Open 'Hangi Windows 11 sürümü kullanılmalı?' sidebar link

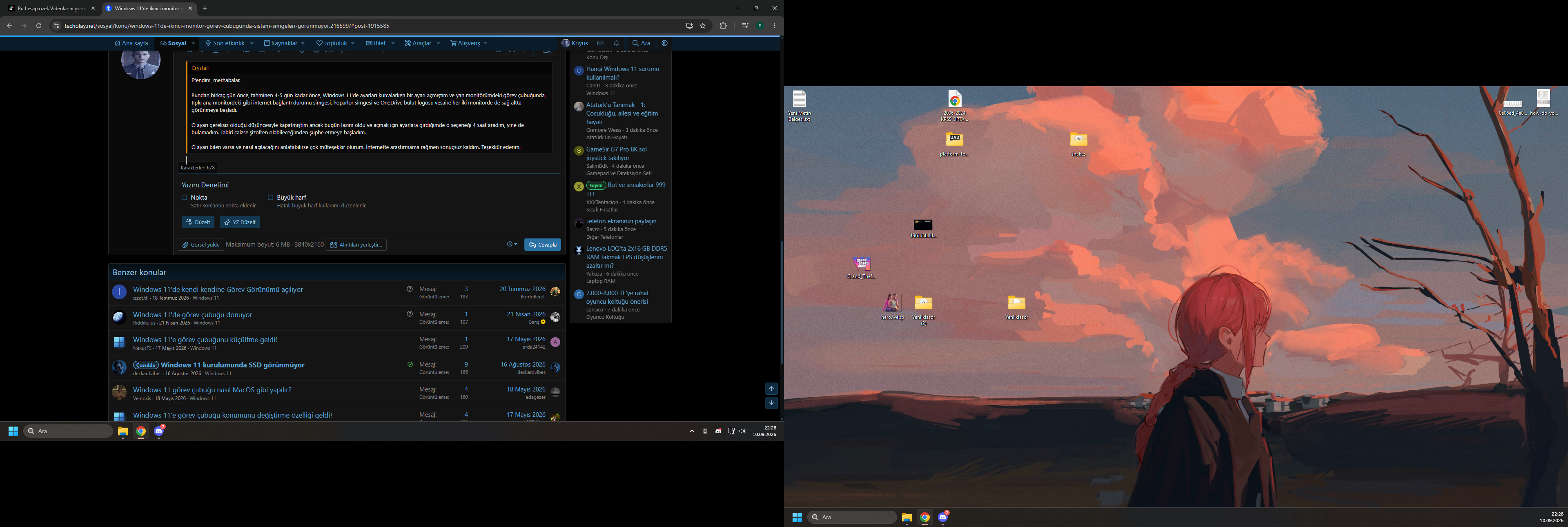623,73
